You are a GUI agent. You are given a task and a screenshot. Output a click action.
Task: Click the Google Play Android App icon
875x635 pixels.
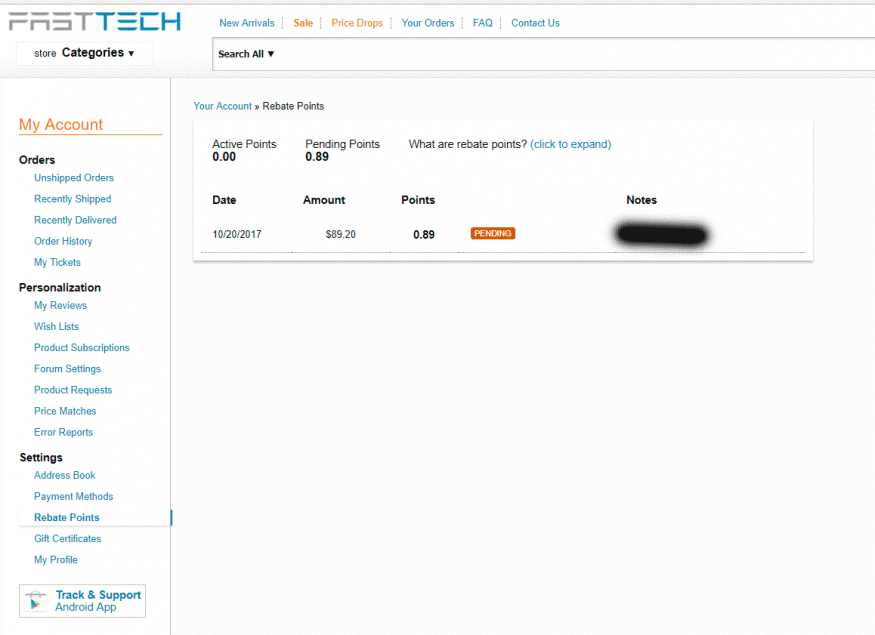(x=37, y=601)
